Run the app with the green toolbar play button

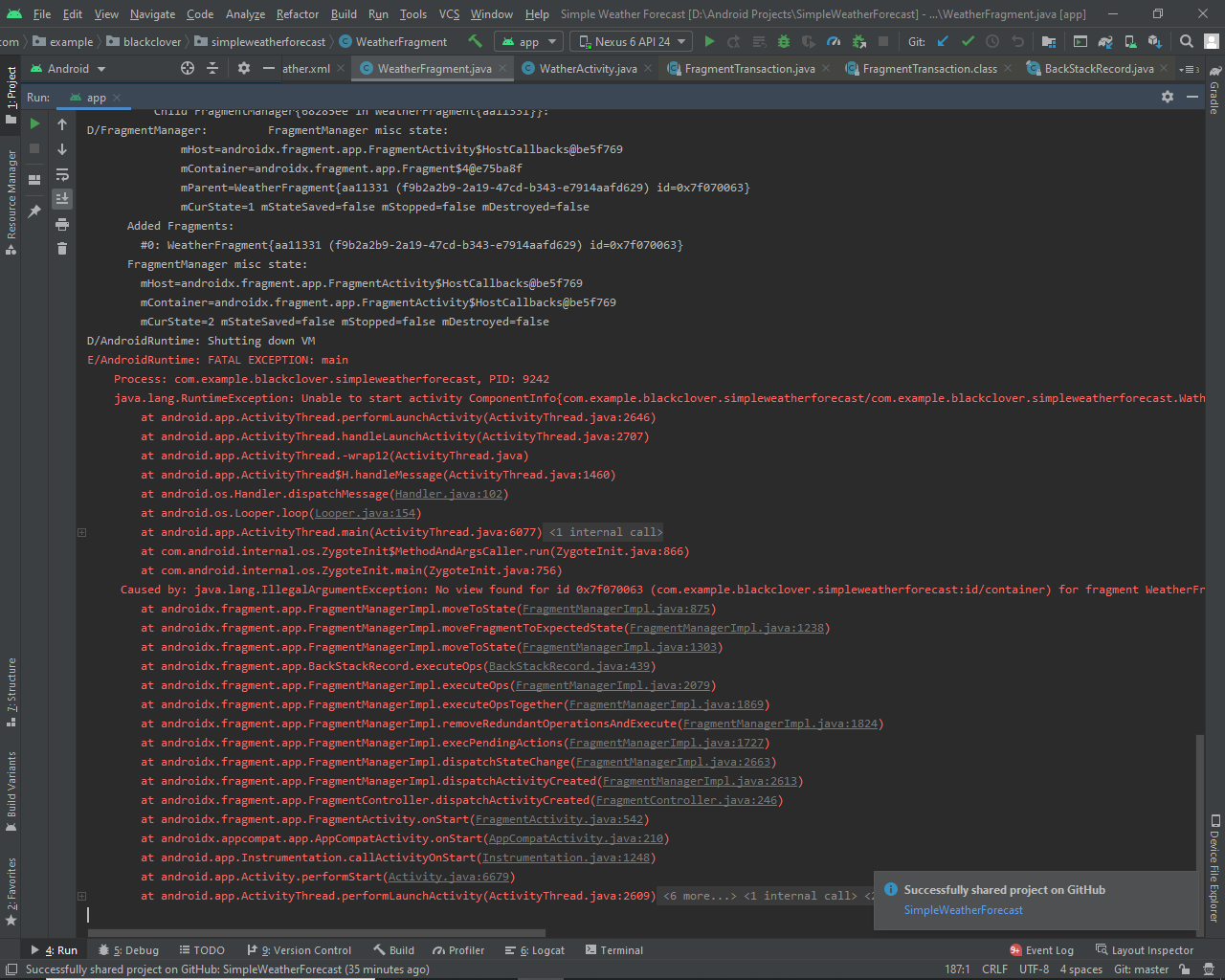tap(709, 41)
